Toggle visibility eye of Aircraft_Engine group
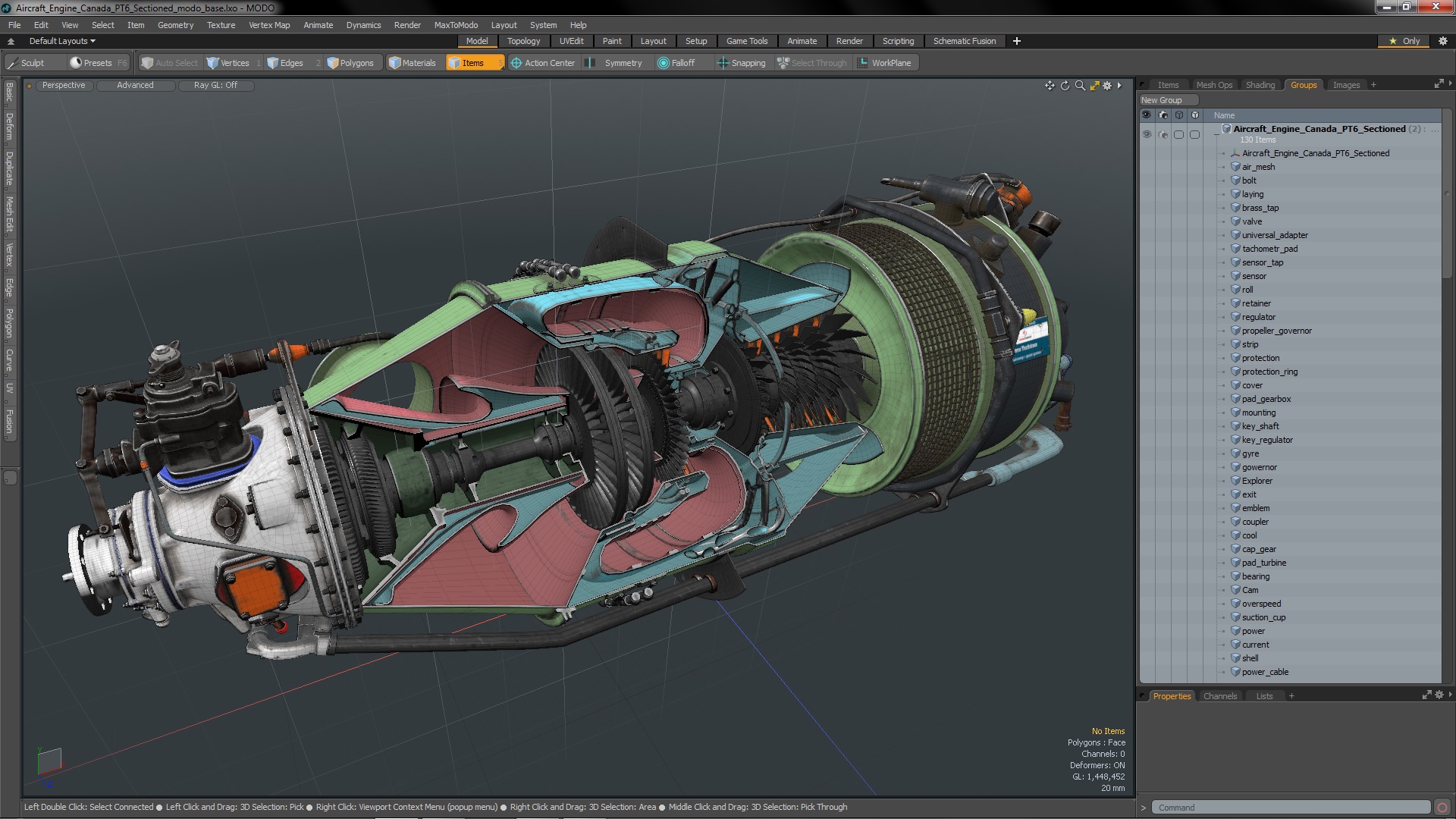This screenshot has width=1456, height=819. coord(1147,134)
